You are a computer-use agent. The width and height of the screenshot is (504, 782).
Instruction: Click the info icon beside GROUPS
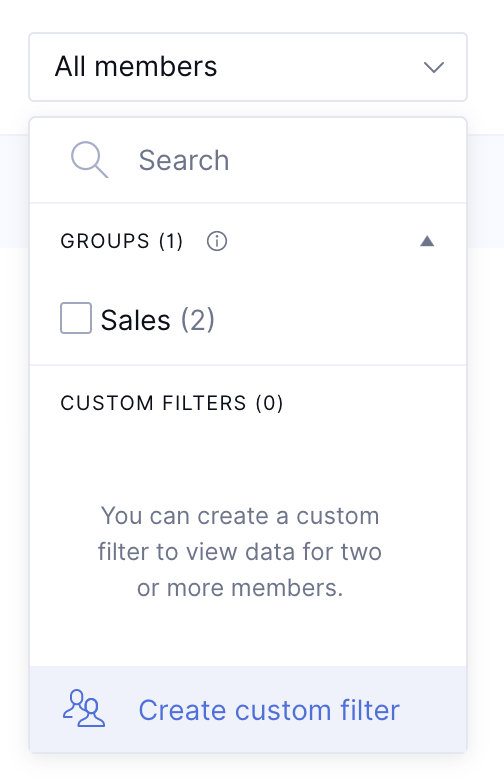(217, 241)
